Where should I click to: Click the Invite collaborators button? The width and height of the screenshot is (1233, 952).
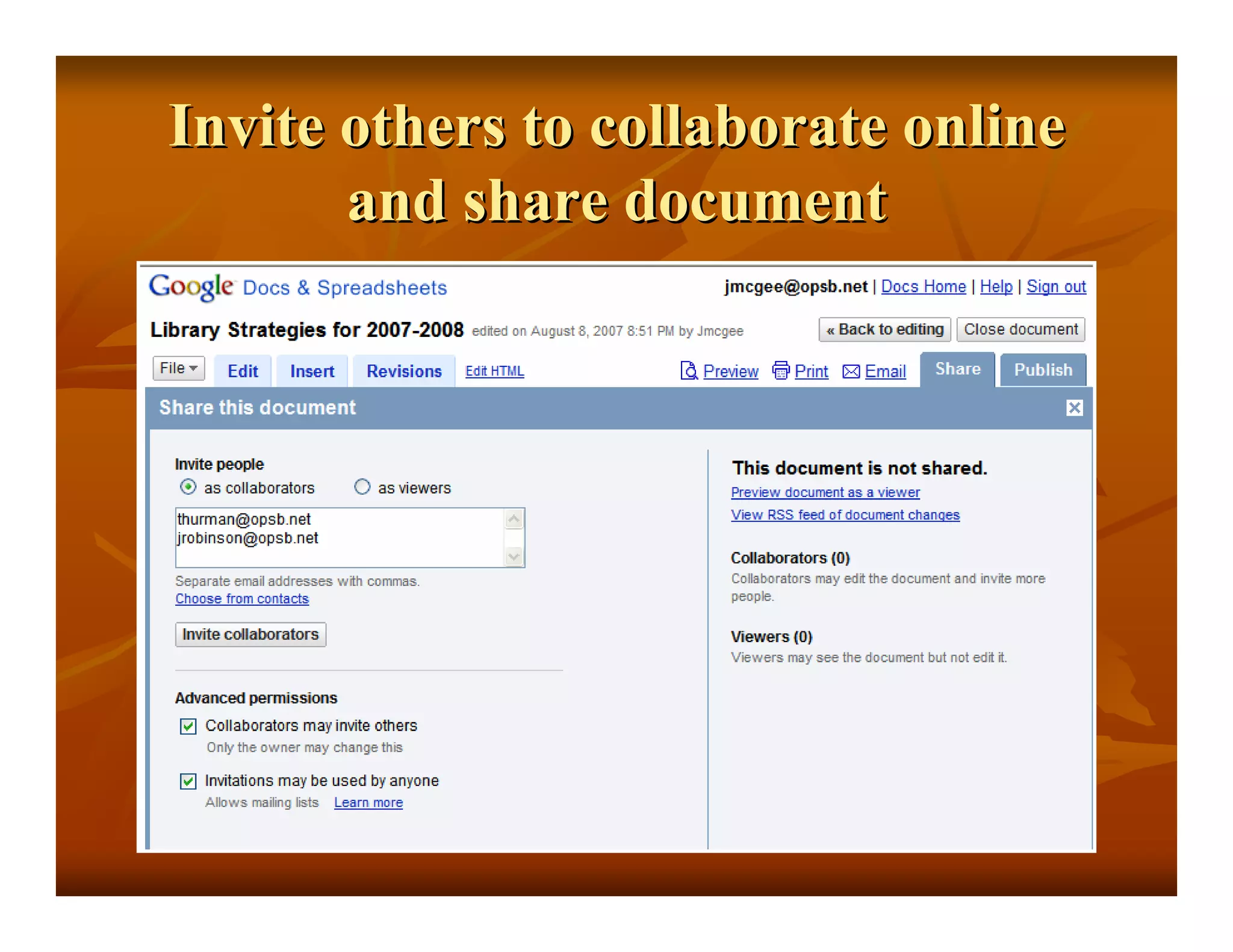click(x=250, y=634)
